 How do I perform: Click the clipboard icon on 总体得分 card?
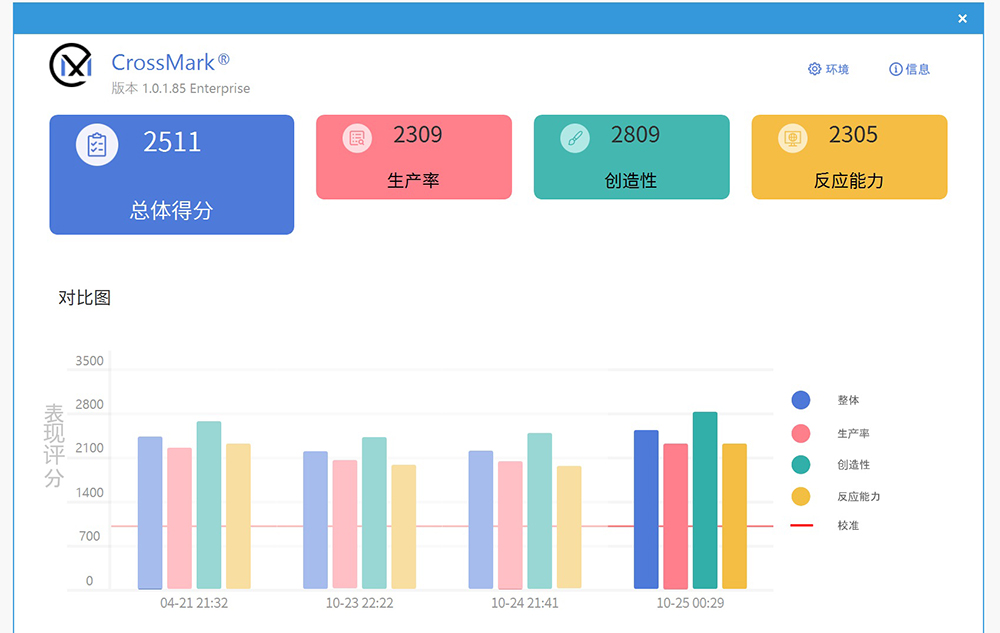[x=97, y=145]
